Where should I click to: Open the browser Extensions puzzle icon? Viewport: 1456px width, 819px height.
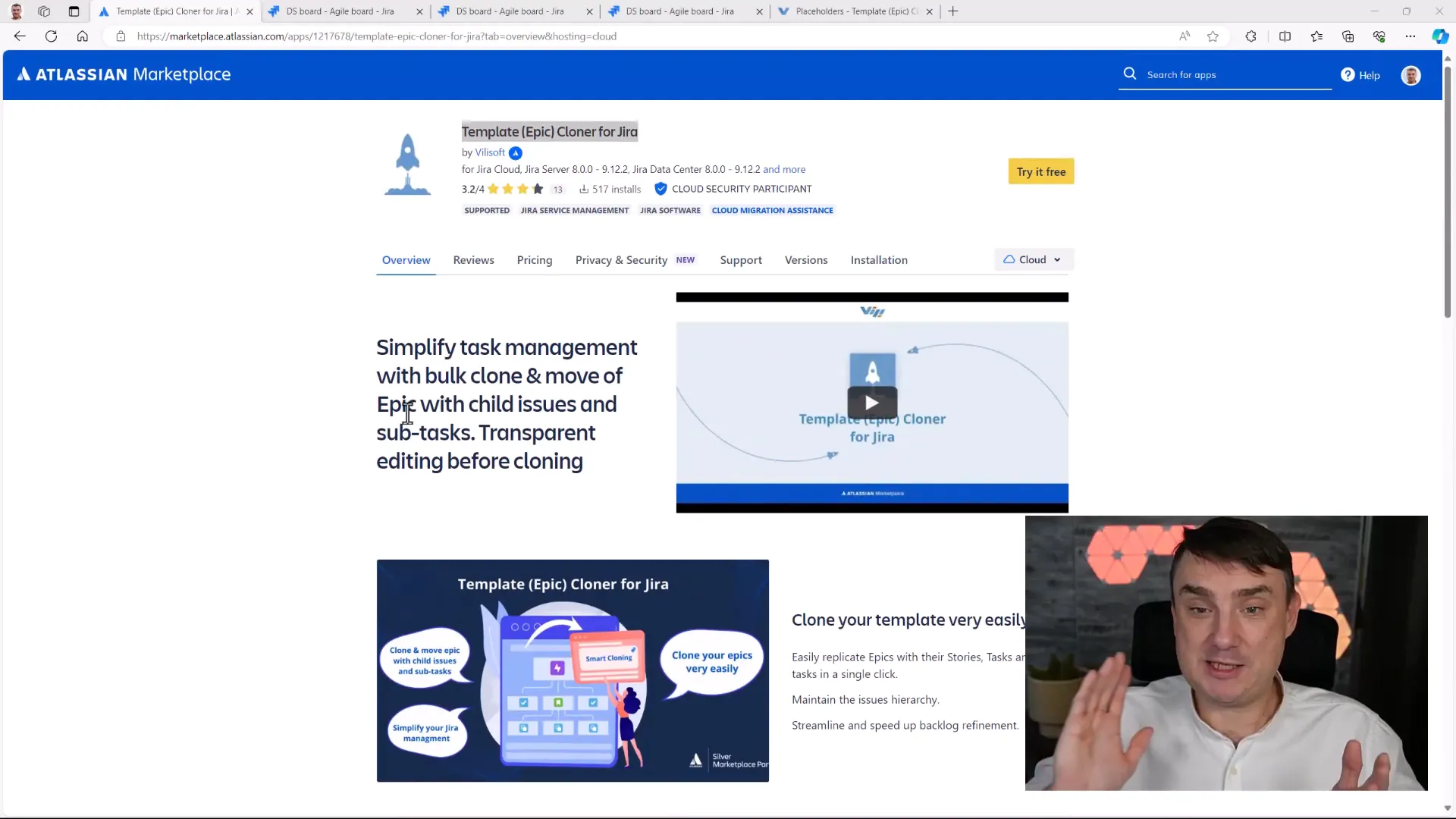pos(1250,36)
